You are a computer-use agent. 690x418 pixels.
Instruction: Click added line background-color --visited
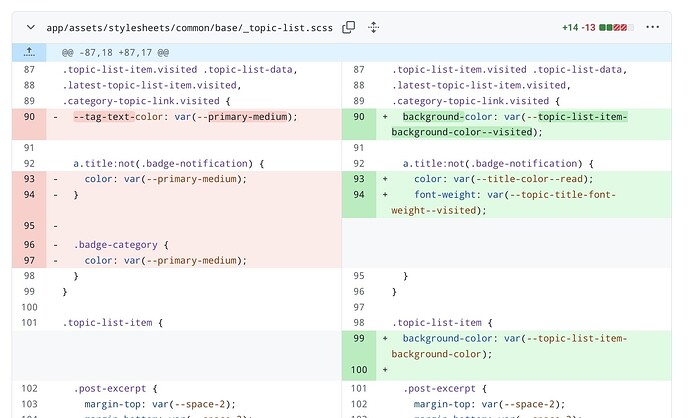pyautogui.click(x=510, y=125)
